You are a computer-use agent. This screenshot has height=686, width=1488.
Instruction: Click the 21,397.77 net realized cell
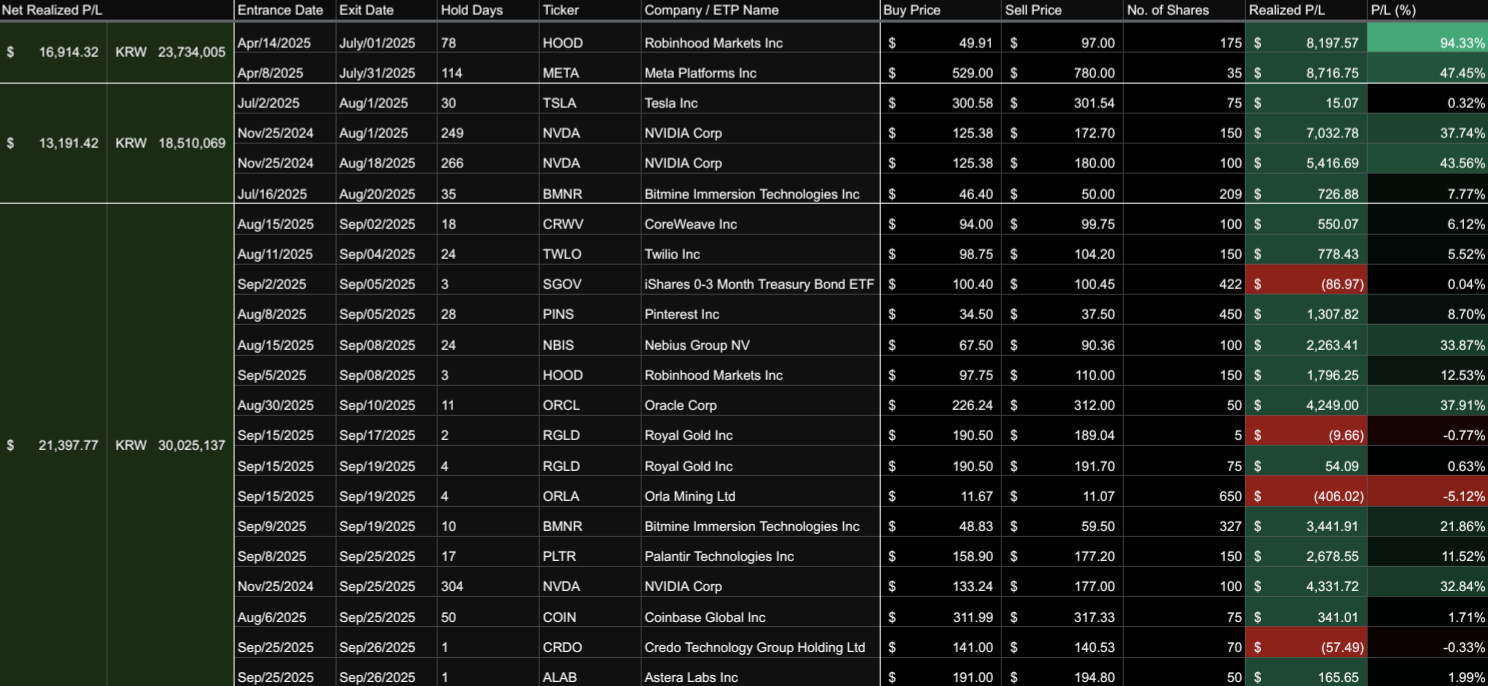pos(53,445)
